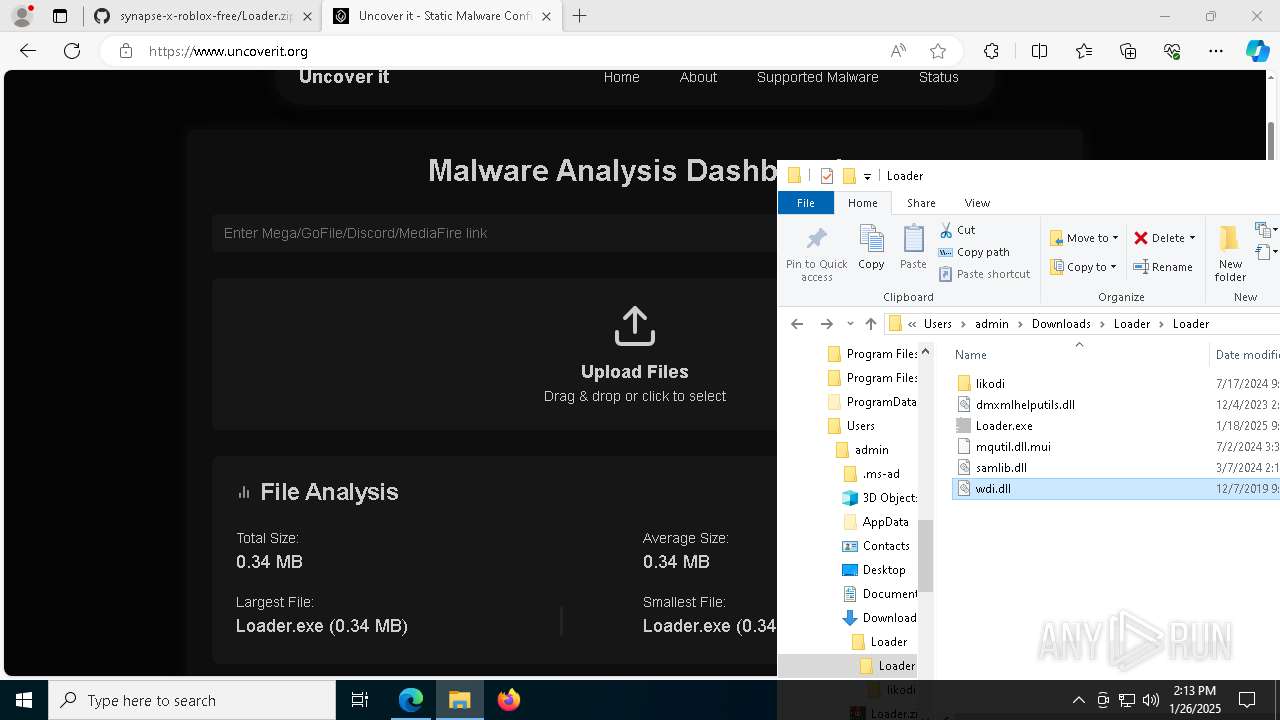The image size is (1280, 720).
Task: Click Copy in Explorer ribbon
Action: [871, 247]
